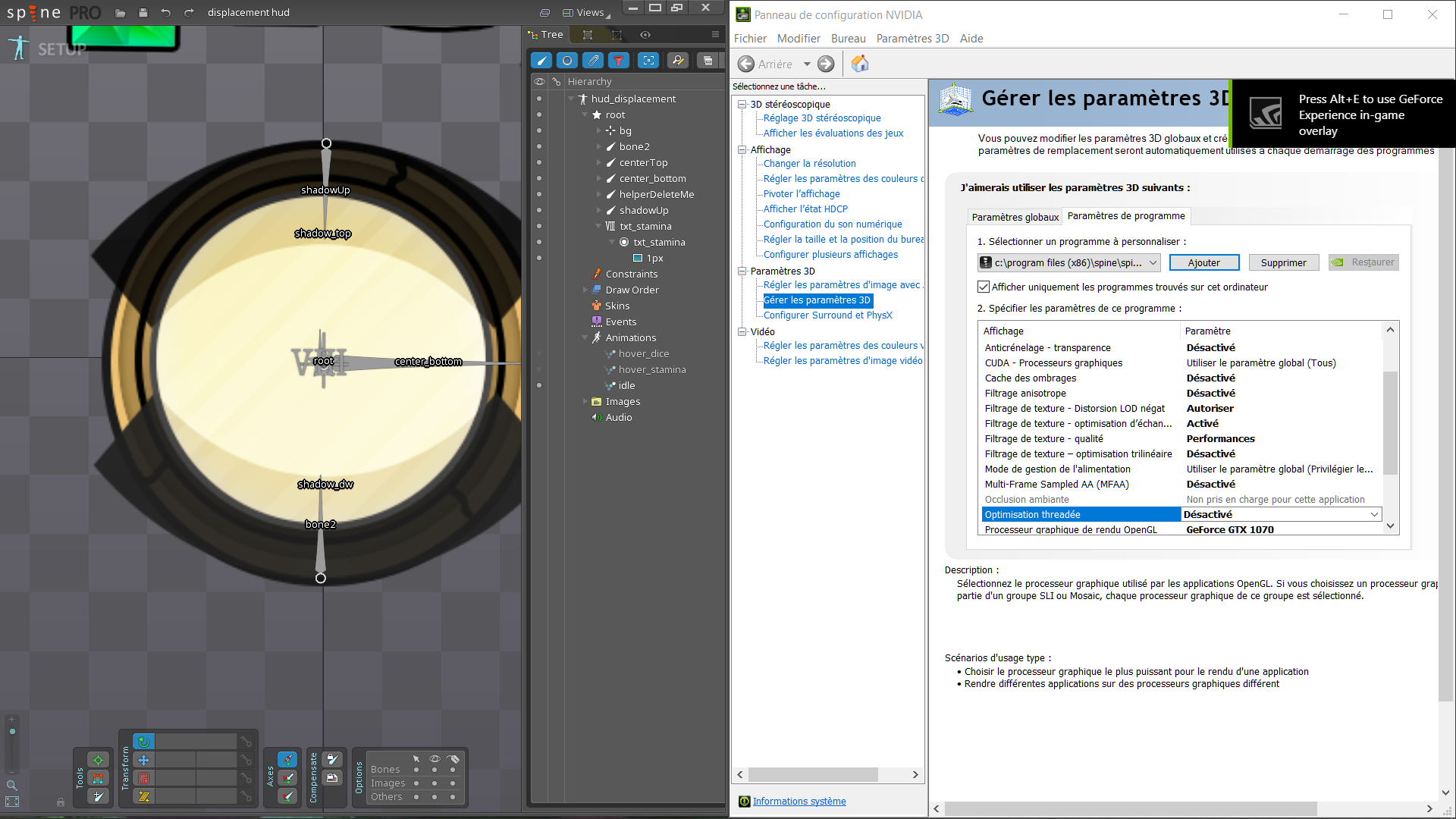This screenshot has width=1456, height=819.
Task: Toggle the attachments paperclip filter
Action: point(593,61)
